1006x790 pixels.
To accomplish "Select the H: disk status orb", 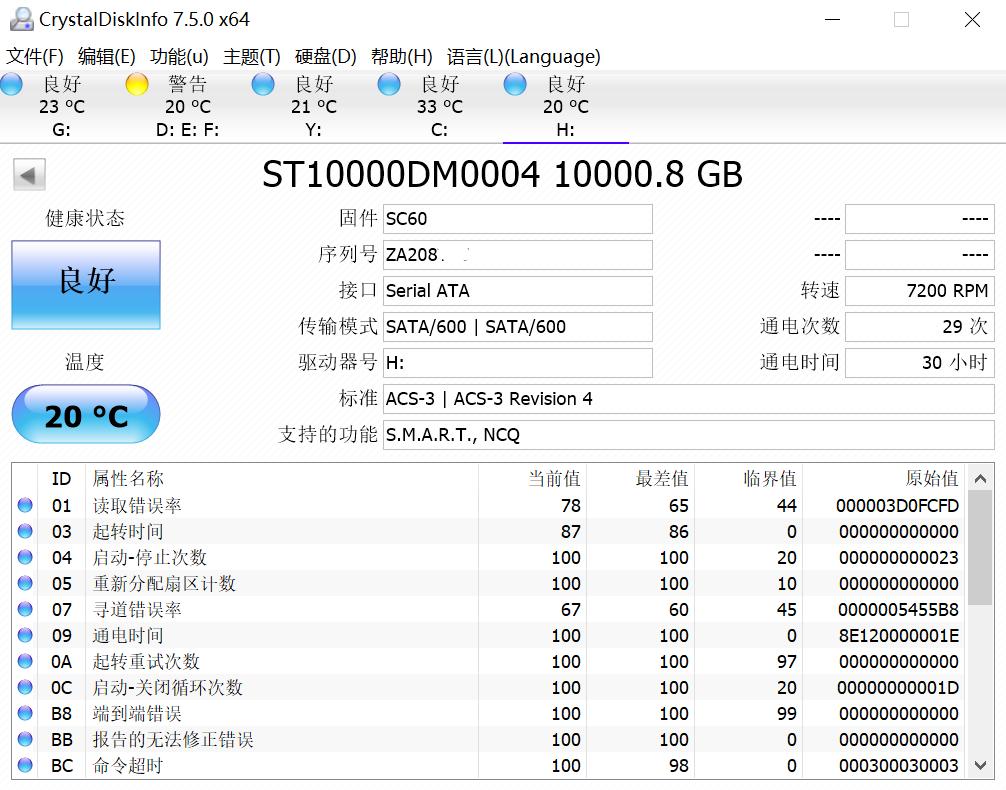I will point(515,84).
